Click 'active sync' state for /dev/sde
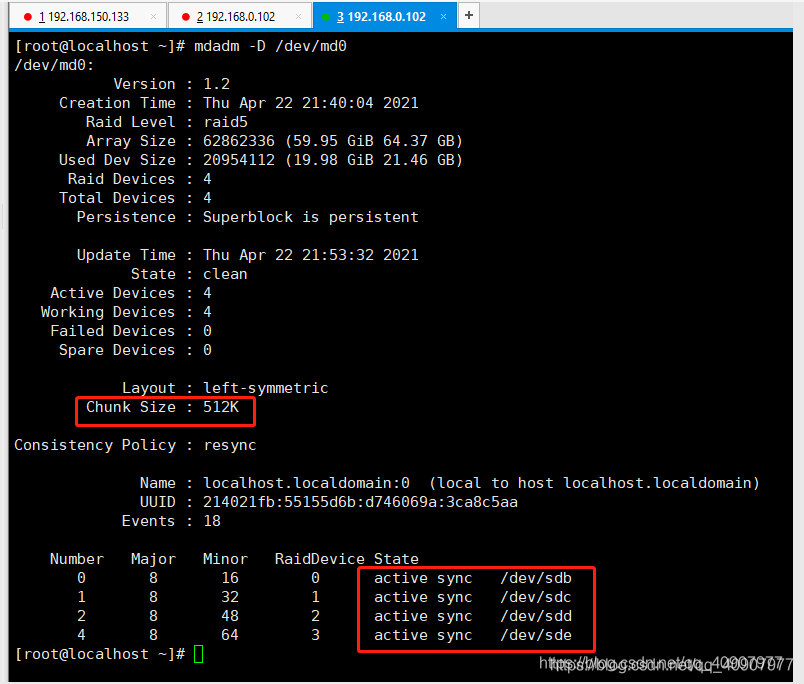 tap(424, 635)
